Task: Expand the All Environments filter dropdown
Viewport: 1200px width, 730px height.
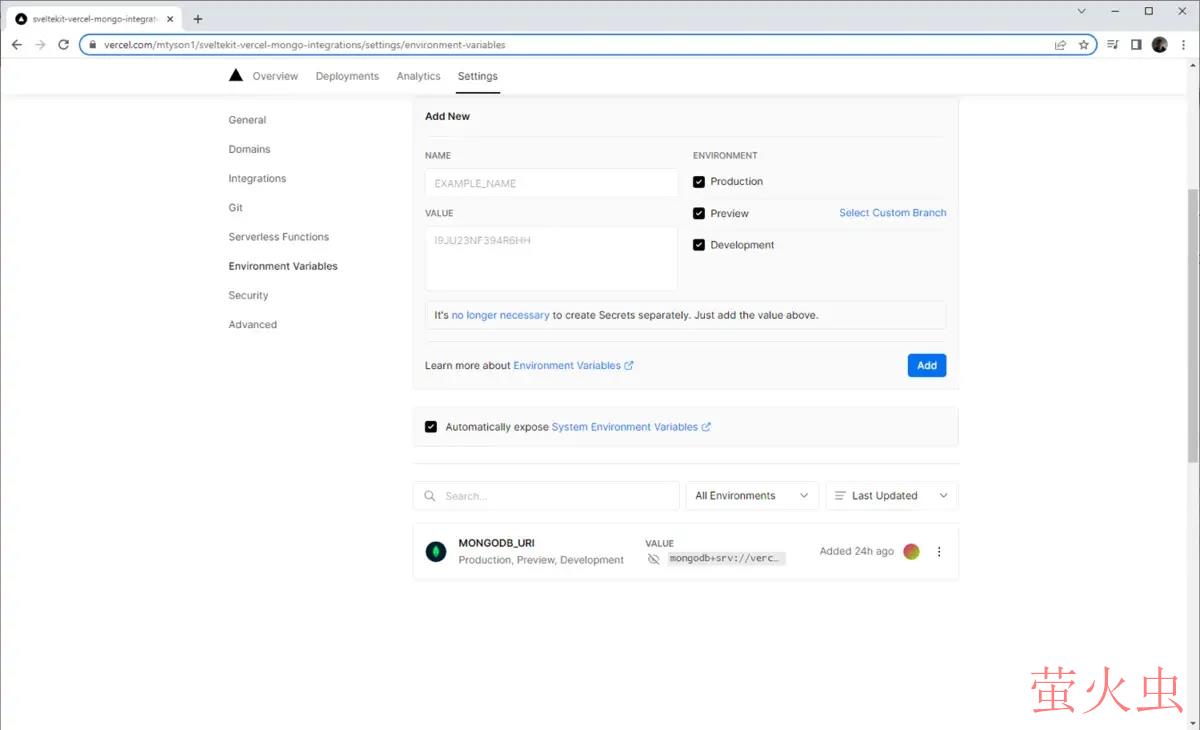Action: click(752, 496)
